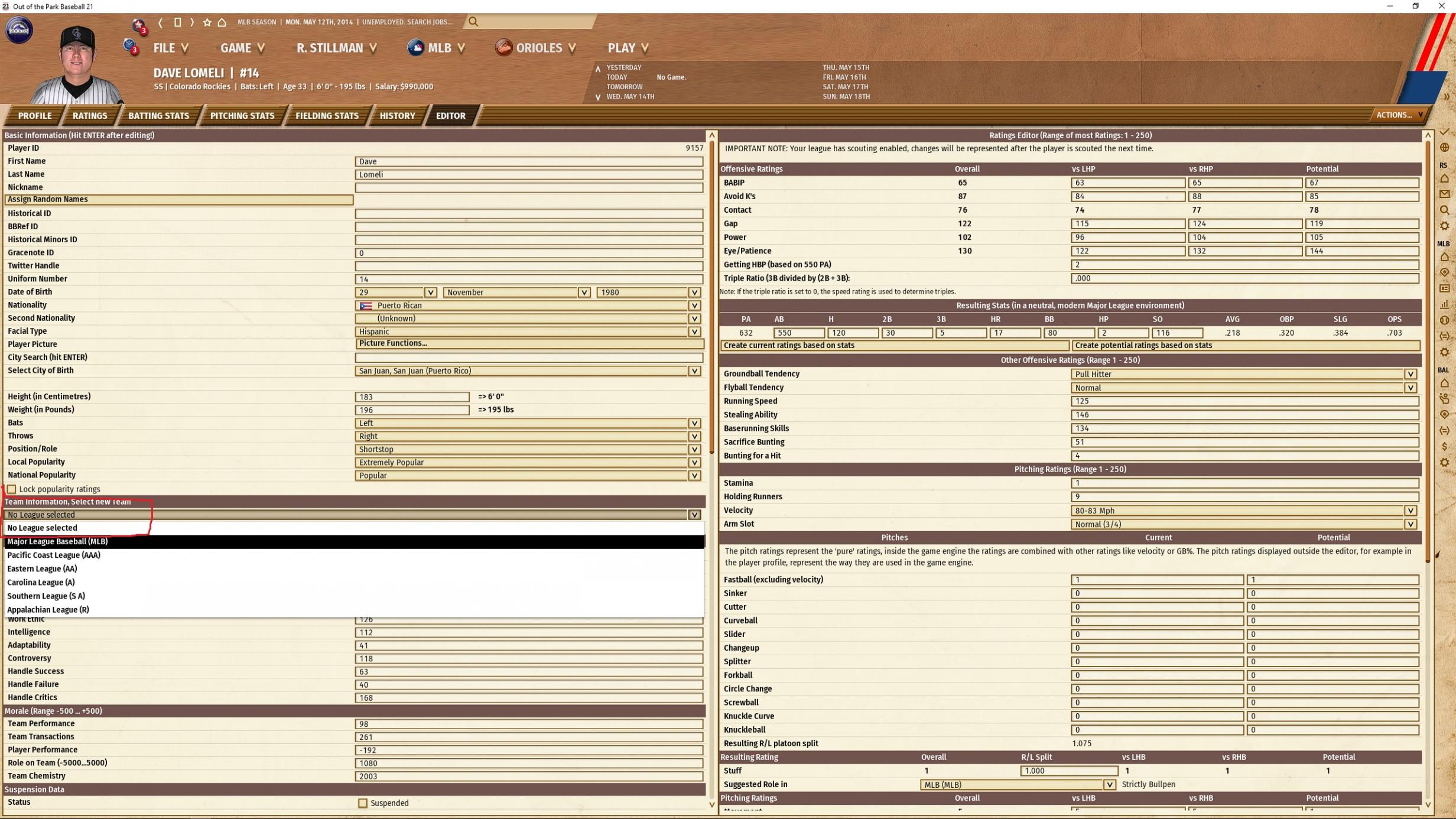Open the PLAY menu
Screen dimensions: 1456x819
(628, 48)
